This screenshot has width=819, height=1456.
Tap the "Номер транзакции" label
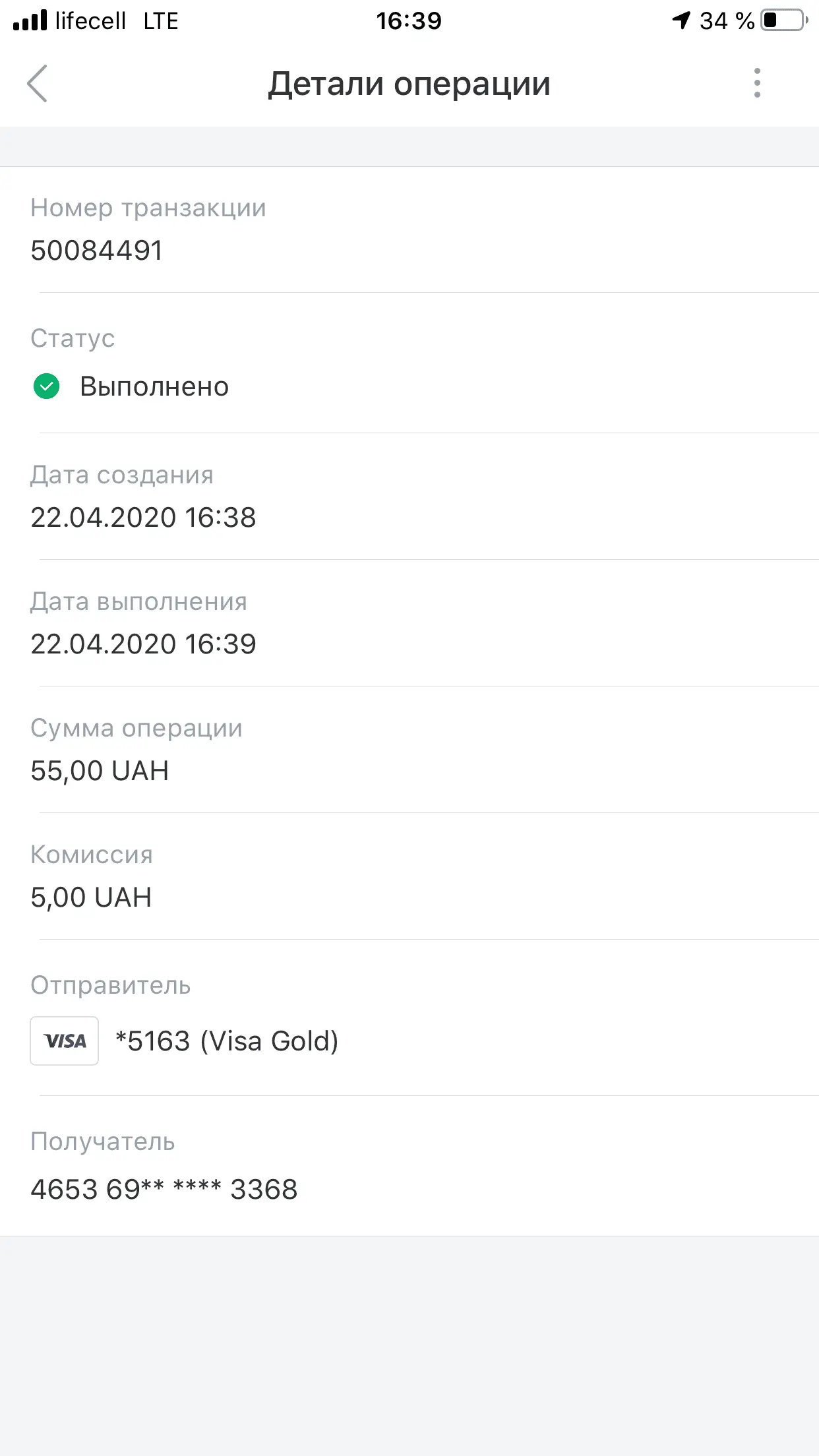coord(148,208)
